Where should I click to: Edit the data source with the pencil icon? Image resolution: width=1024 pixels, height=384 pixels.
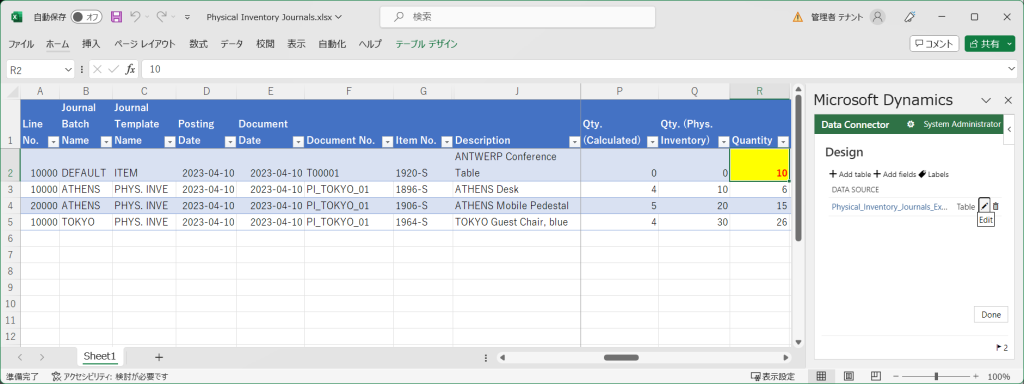pos(984,206)
